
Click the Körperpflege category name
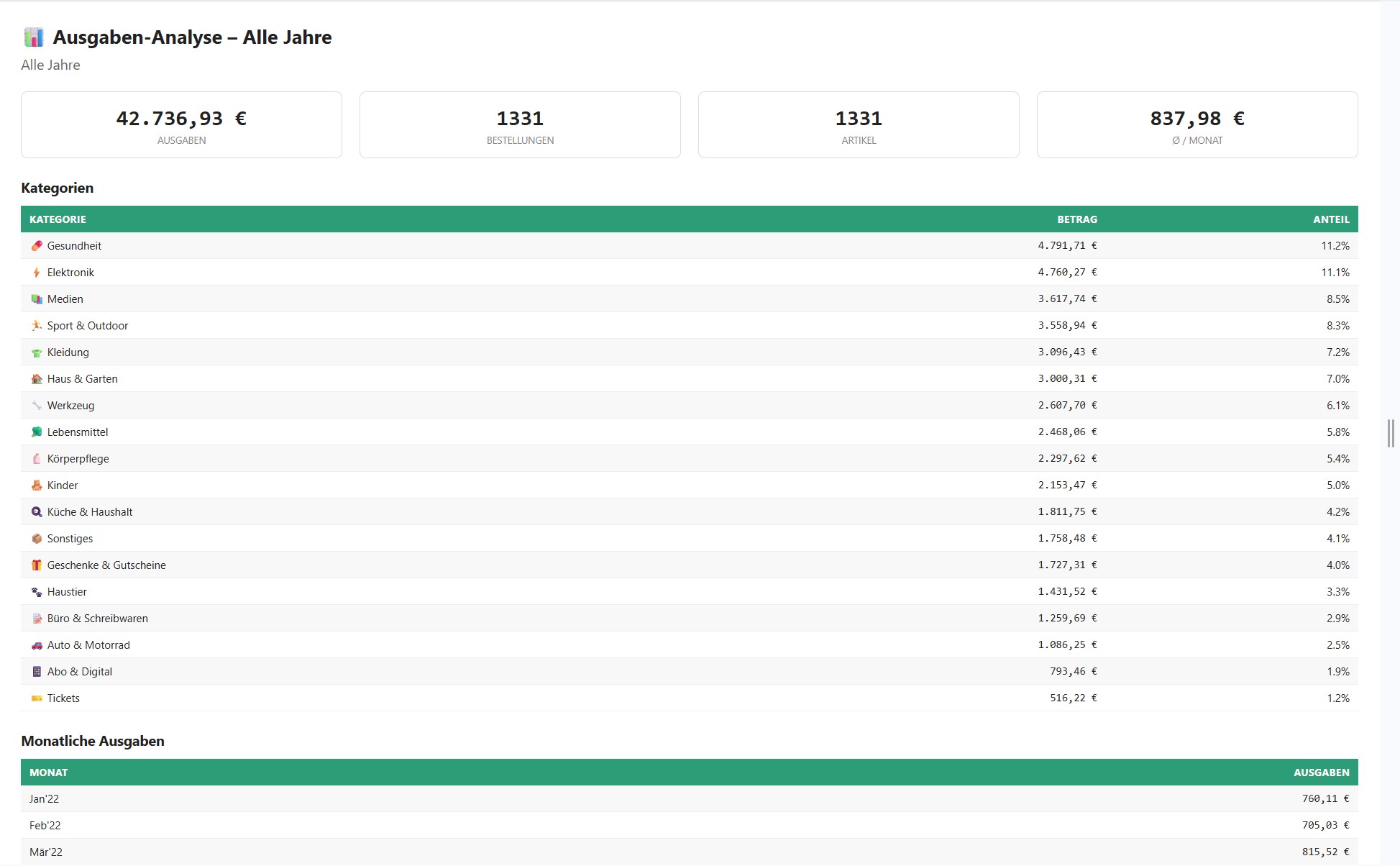78,459
